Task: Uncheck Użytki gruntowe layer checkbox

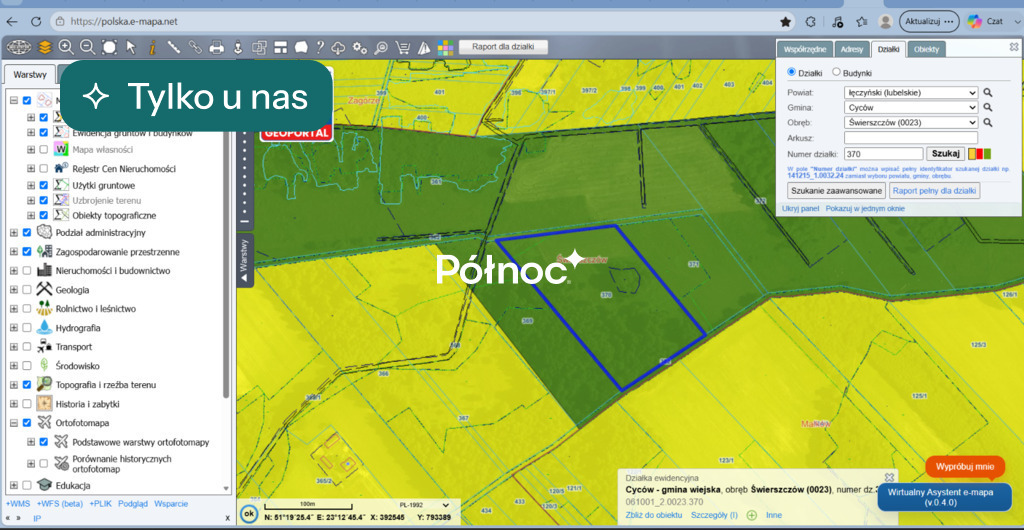Action: pyautogui.click(x=44, y=185)
